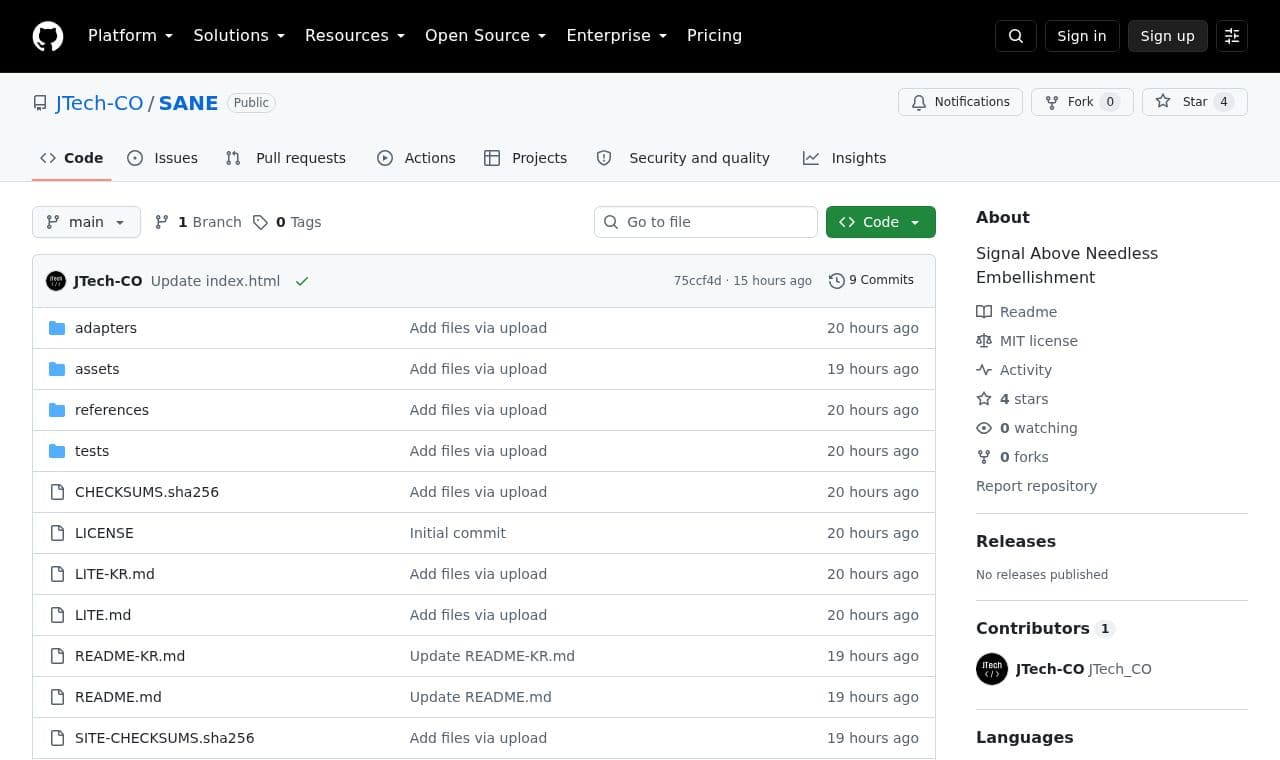
Task: Open the appearance settings slider icon
Action: (x=1232, y=36)
